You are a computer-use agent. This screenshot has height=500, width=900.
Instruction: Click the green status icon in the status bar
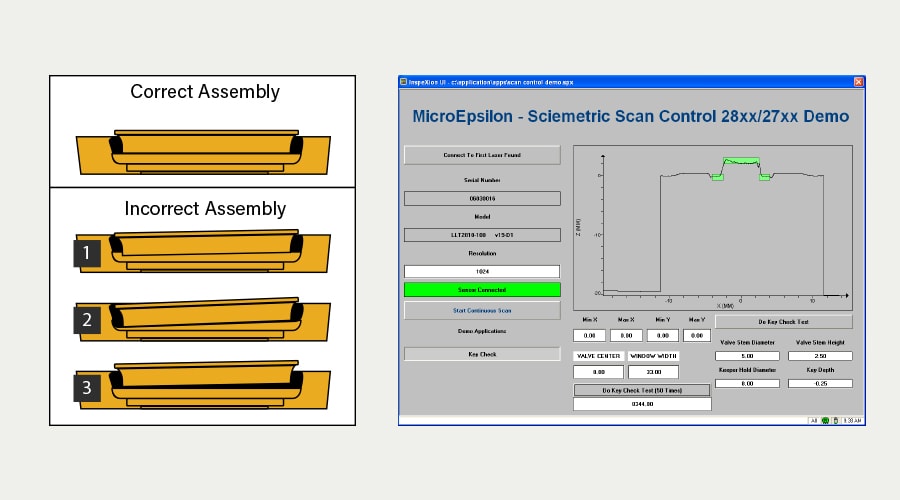click(x=825, y=421)
